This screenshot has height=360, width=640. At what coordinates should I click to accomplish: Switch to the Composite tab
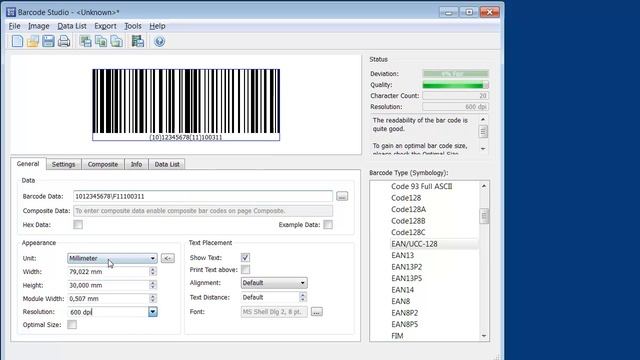tap(103, 164)
